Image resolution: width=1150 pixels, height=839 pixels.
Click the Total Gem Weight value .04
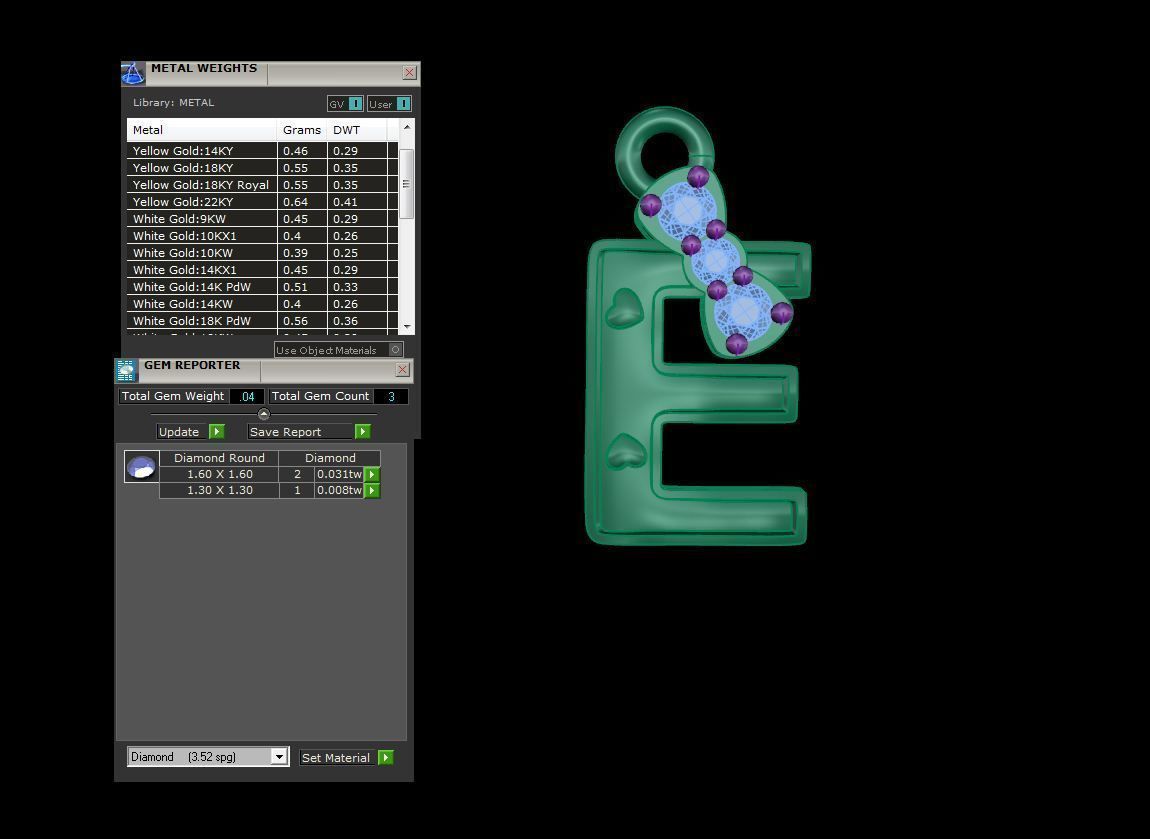[x=246, y=396]
